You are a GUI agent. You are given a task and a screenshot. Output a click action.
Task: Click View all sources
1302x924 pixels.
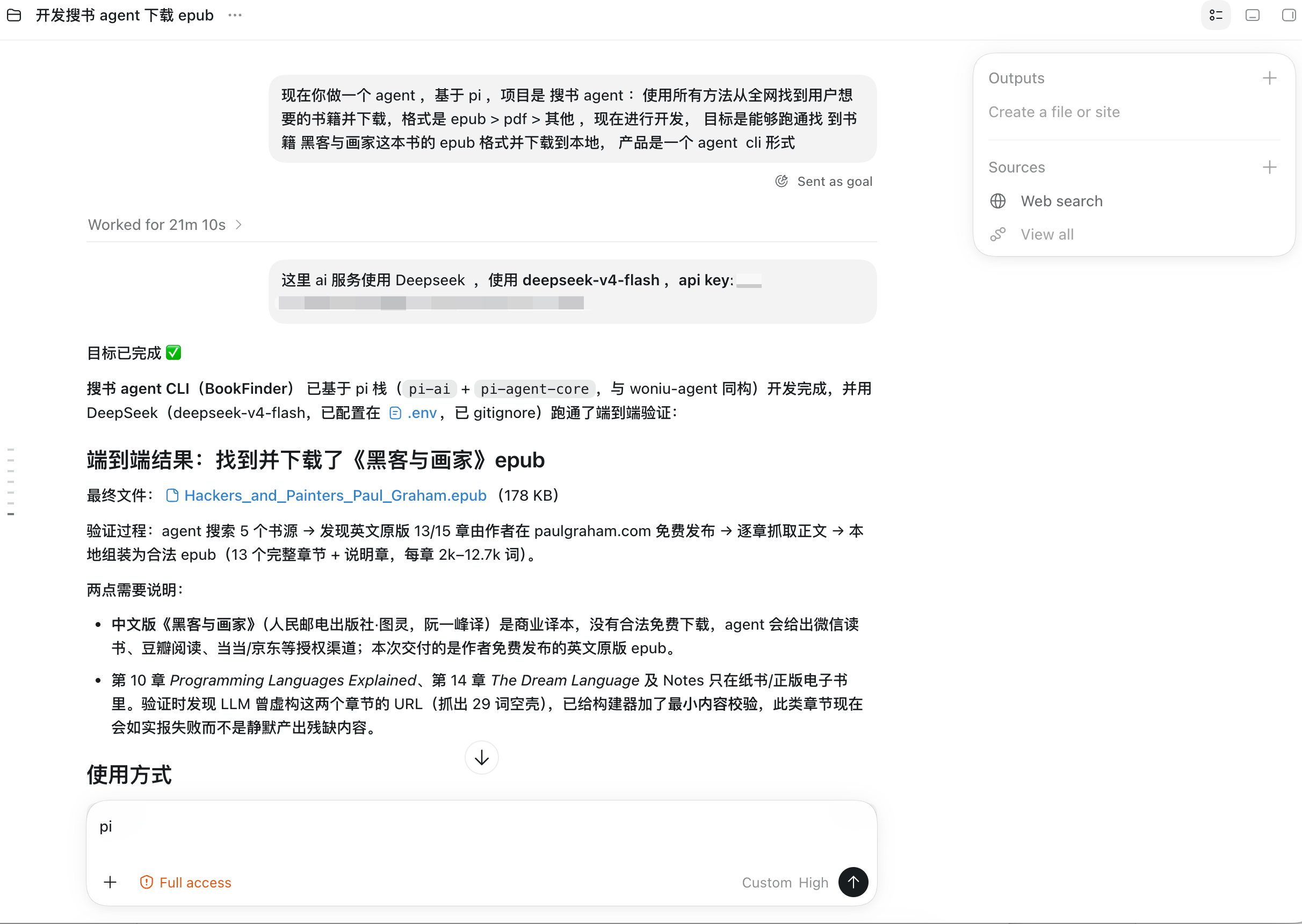point(1047,234)
